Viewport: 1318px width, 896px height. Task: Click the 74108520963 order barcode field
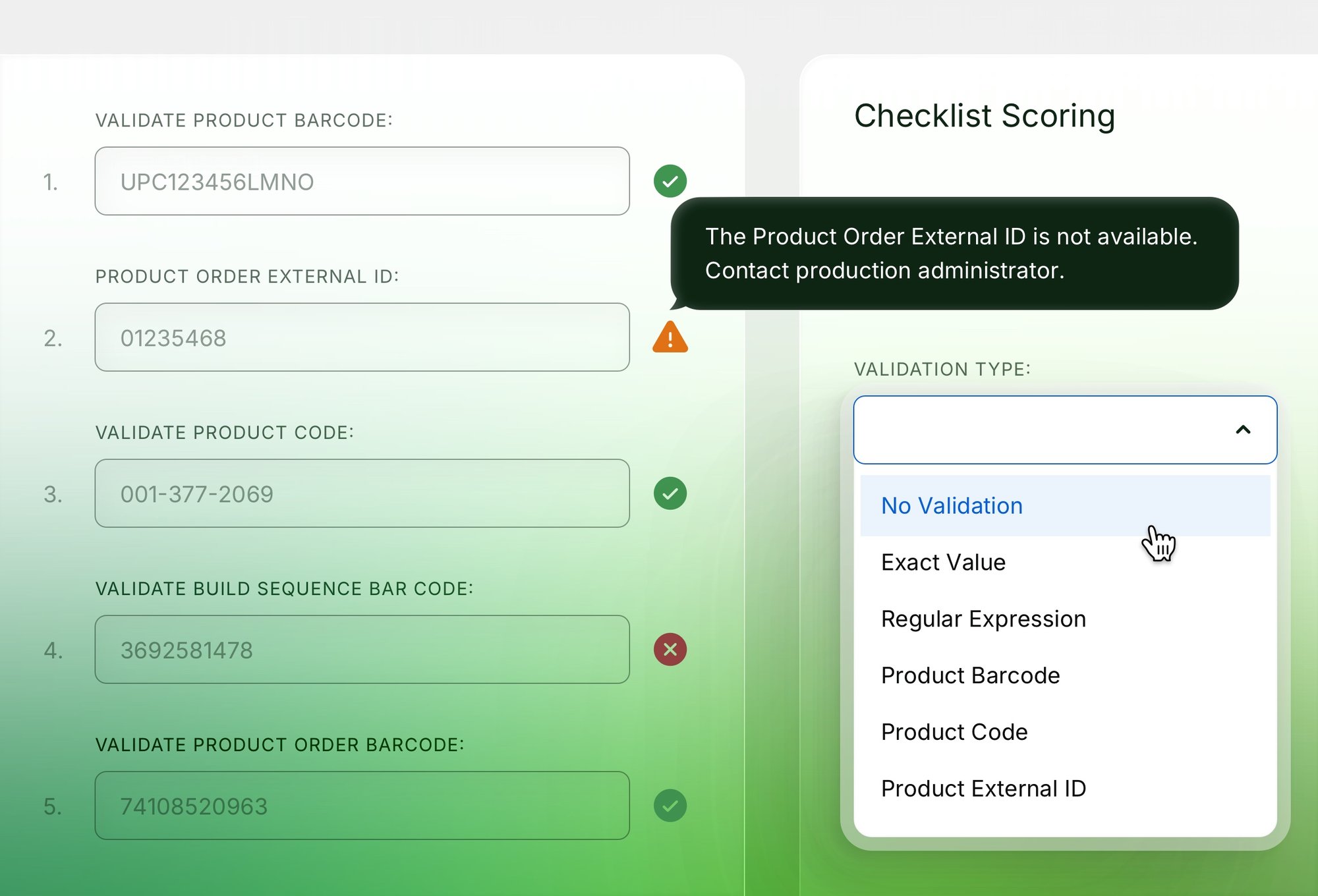(362, 806)
